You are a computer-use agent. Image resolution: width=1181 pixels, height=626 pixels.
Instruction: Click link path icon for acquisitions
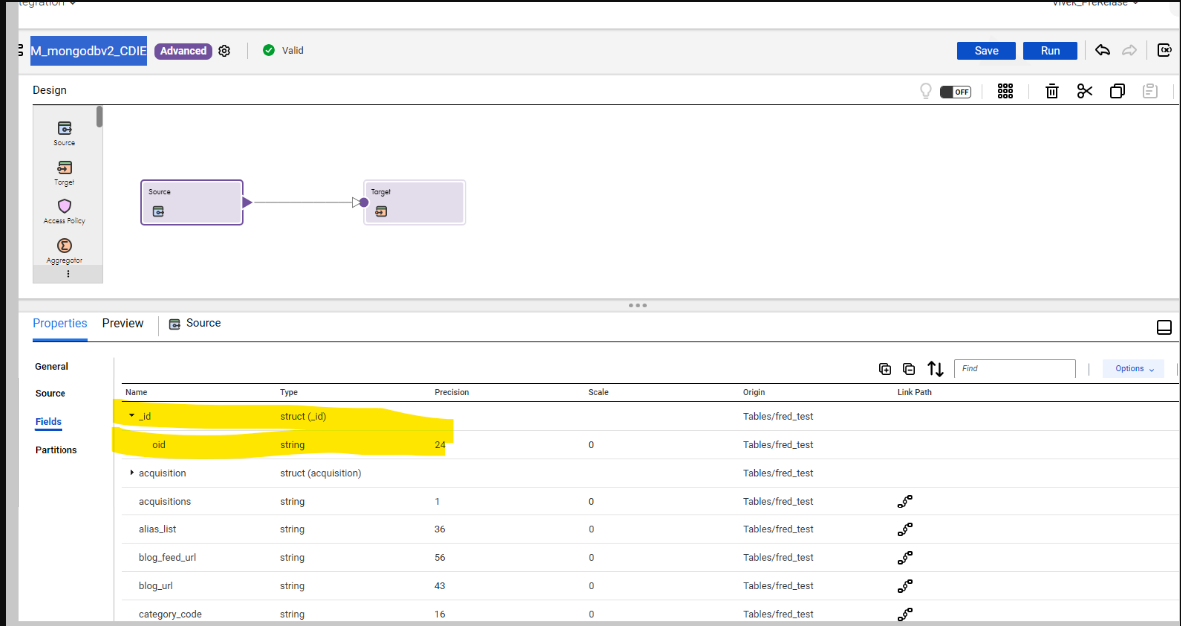click(x=905, y=501)
